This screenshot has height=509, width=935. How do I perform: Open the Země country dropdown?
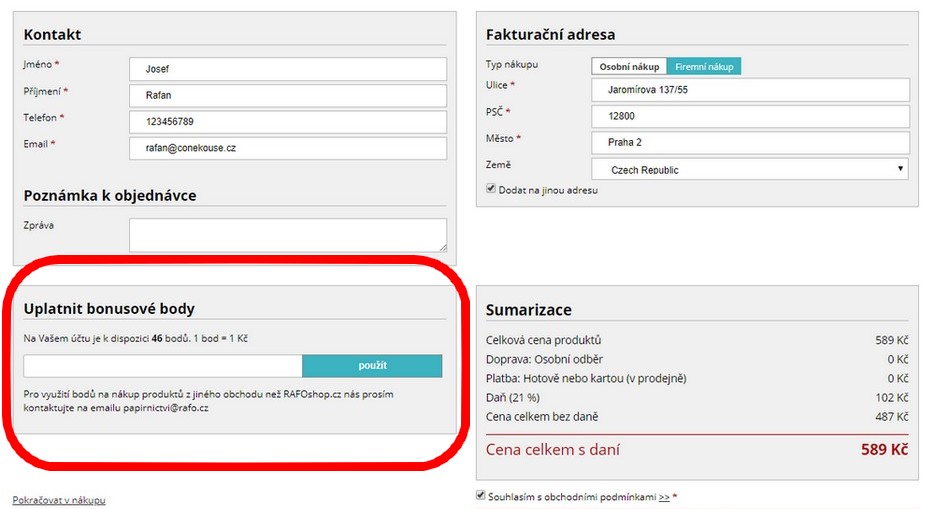tap(750, 170)
